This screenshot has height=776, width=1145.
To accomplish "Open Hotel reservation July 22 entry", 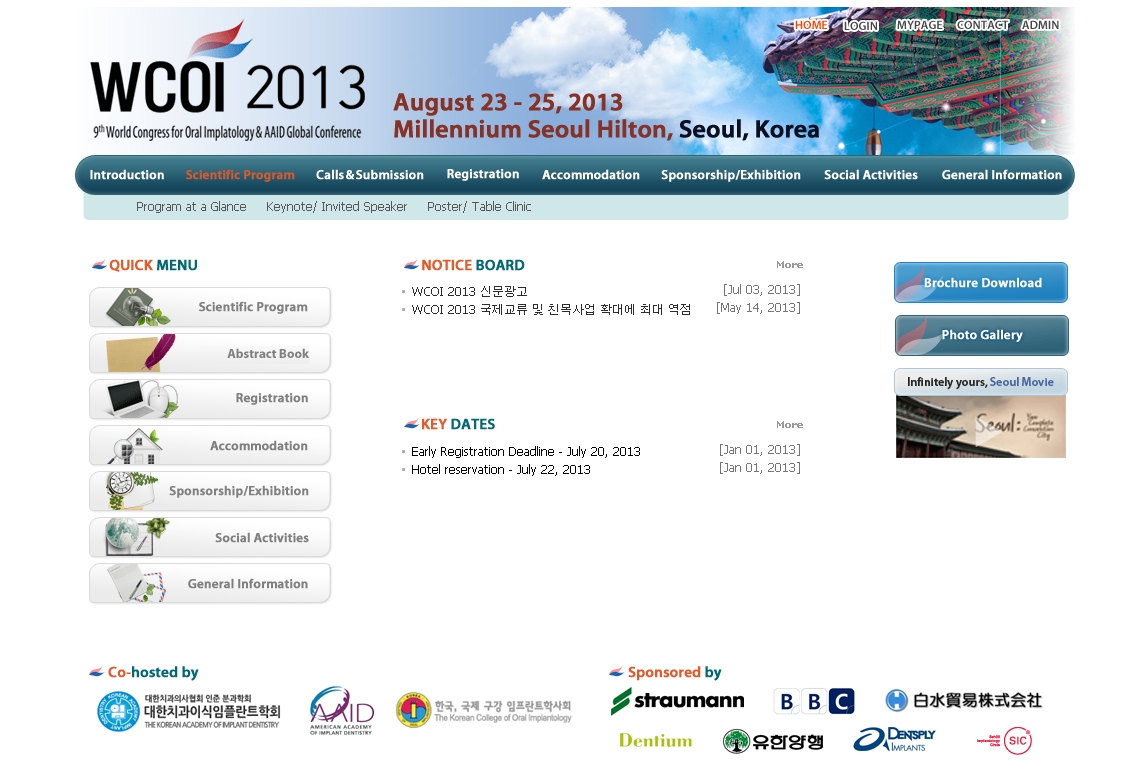I will 501,469.
